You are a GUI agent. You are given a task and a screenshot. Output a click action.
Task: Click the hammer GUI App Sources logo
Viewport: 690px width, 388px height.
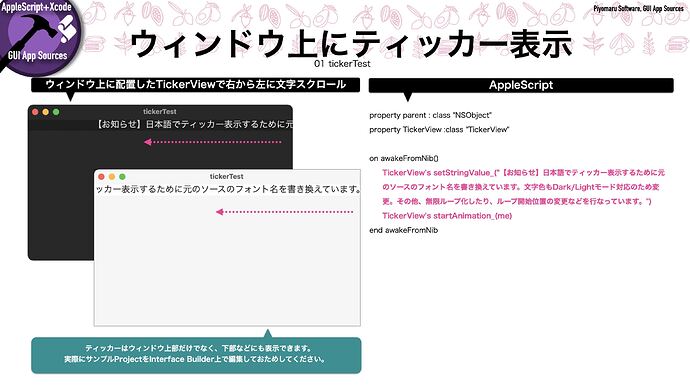39,37
